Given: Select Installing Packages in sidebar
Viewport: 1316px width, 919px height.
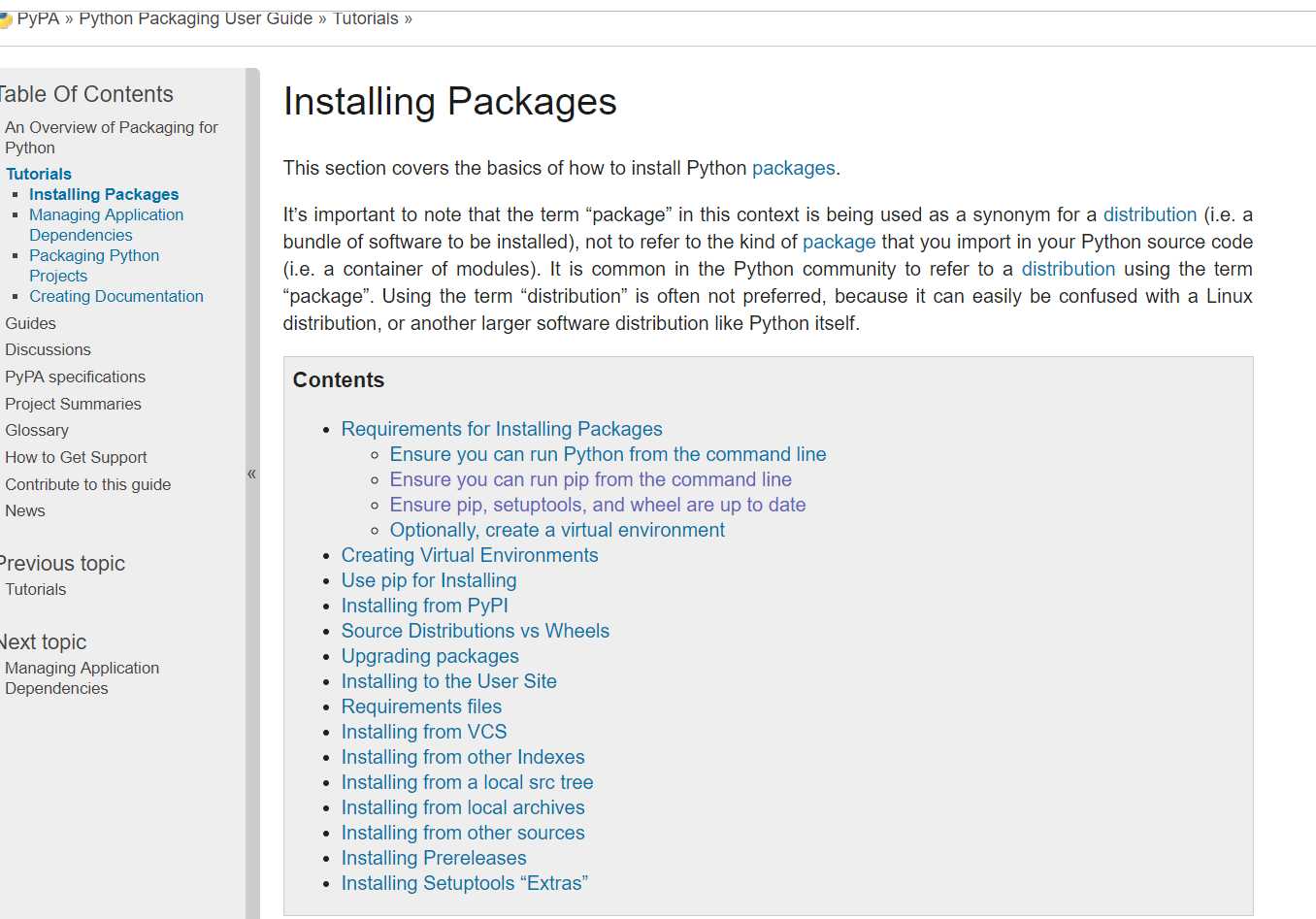Looking at the screenshot, I should tap(104, 194).
